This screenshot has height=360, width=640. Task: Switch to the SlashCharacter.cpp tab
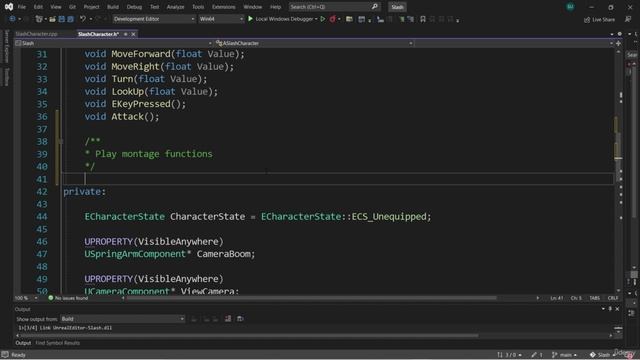(36, 34)
